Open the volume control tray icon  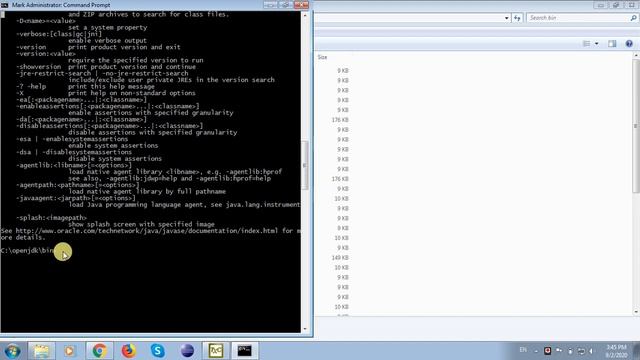[591, 351]
